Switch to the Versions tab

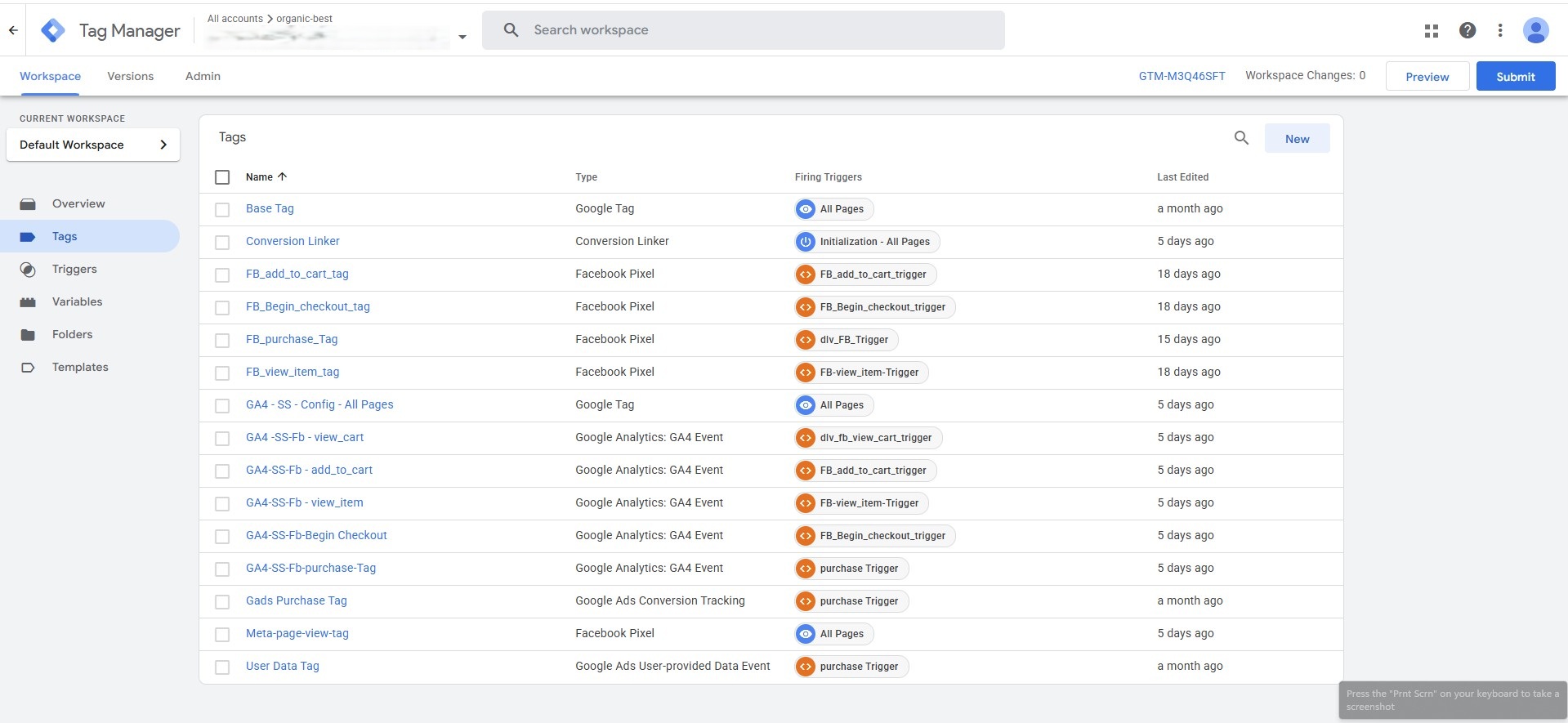point(130,76)
